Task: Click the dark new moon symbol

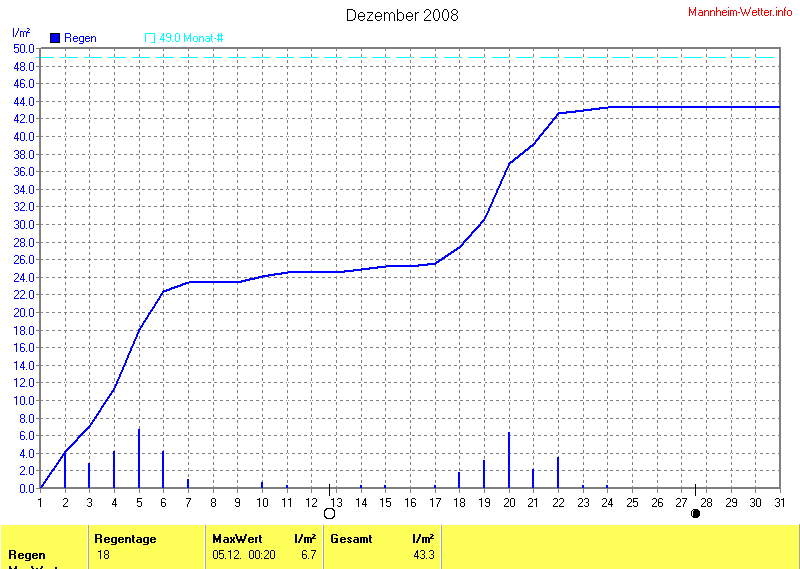Action: 695,513
